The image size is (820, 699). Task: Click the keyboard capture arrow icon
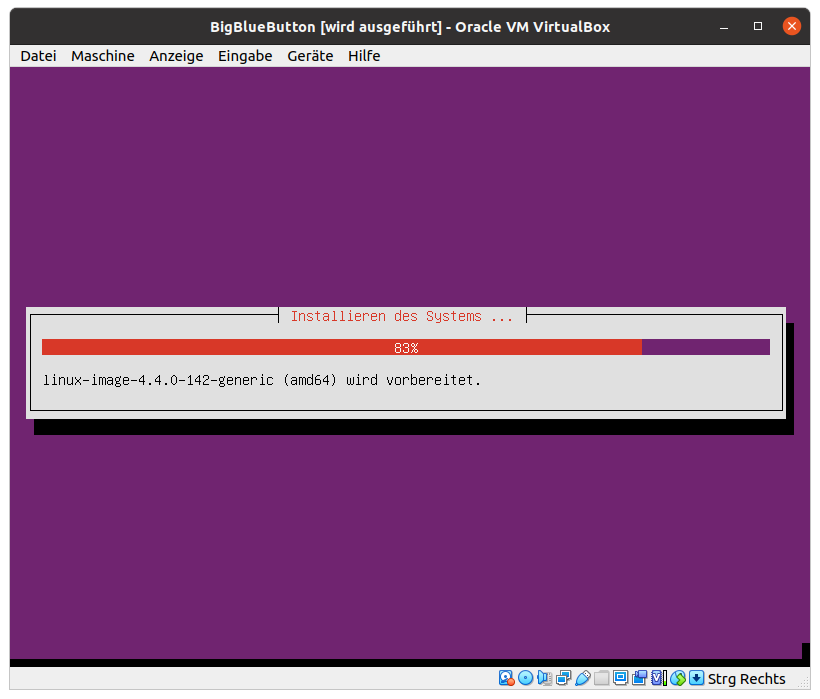697,678
